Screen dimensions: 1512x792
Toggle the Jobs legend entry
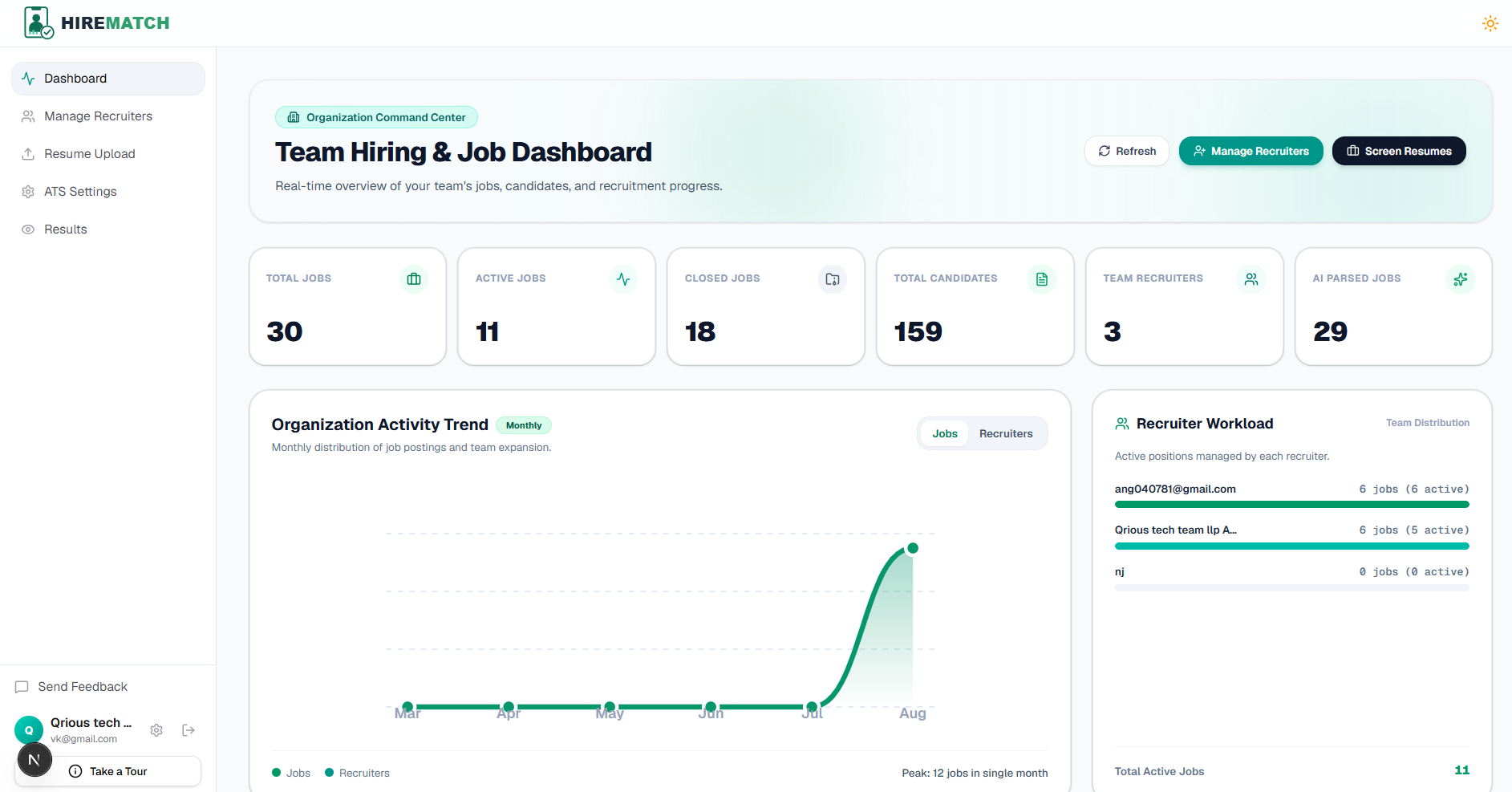tap(291, 773)
